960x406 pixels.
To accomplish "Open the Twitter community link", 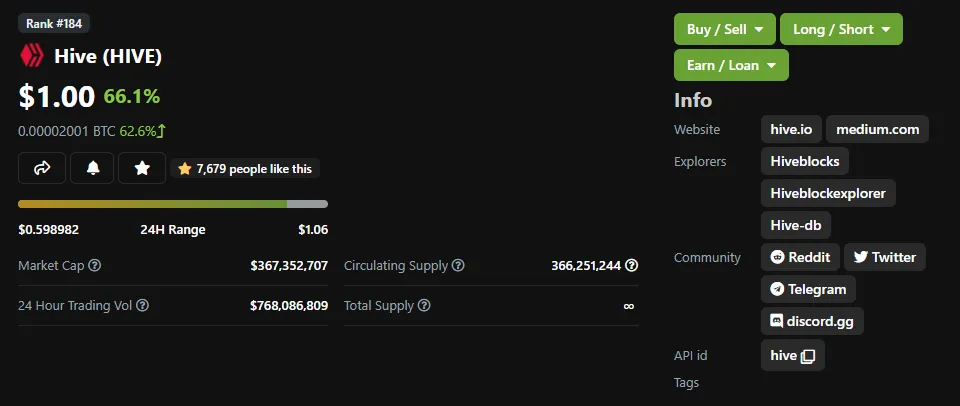I will click(x=885, y=257).
